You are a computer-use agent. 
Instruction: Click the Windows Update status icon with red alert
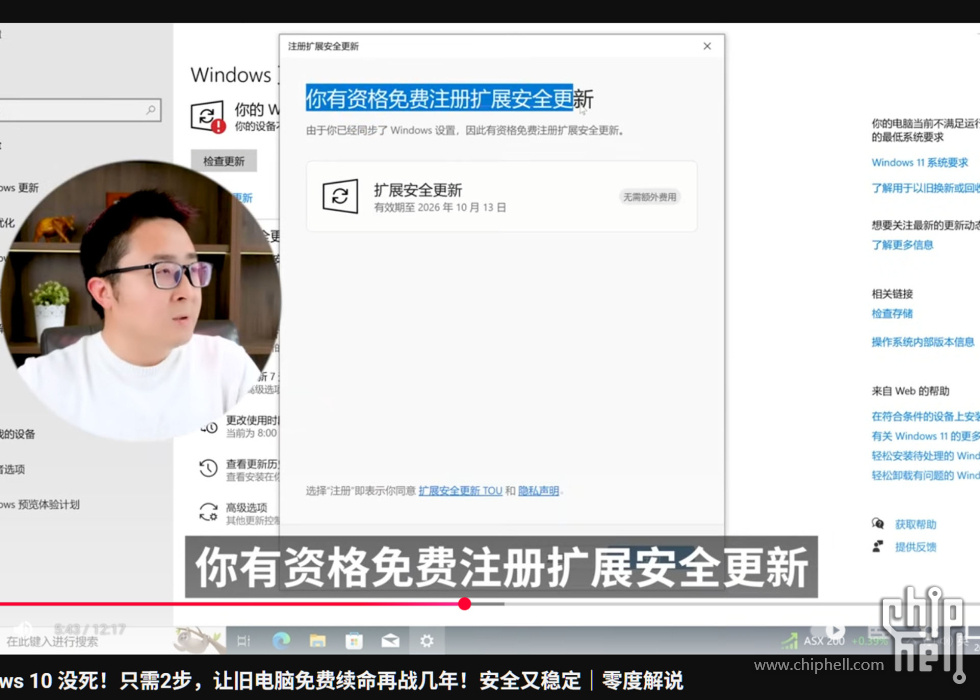coord(209,116)
